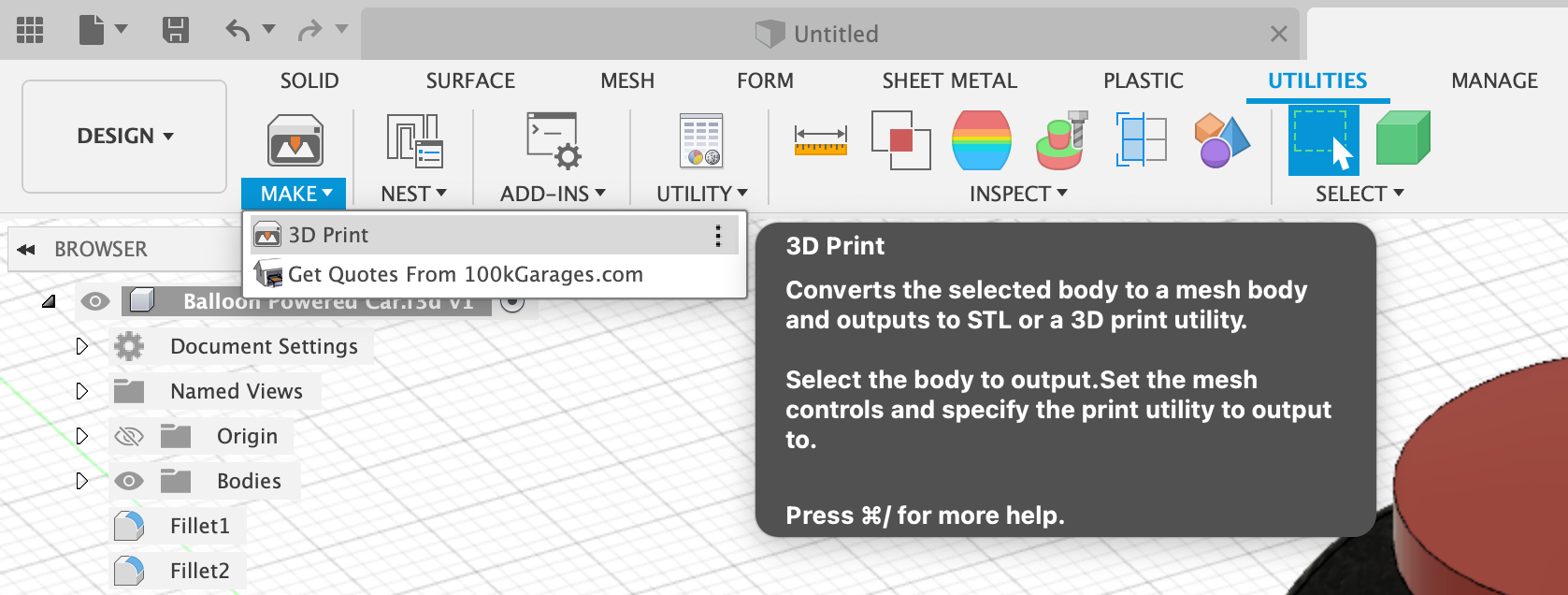Select the Measure ruler tool

821,140
